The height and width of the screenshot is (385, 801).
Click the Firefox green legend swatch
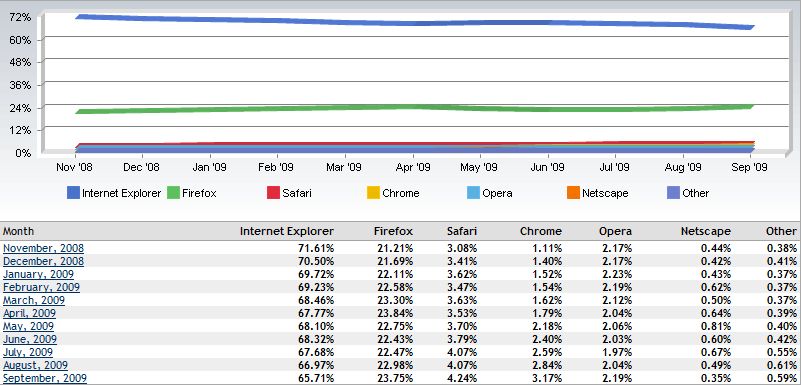(174, 193)
